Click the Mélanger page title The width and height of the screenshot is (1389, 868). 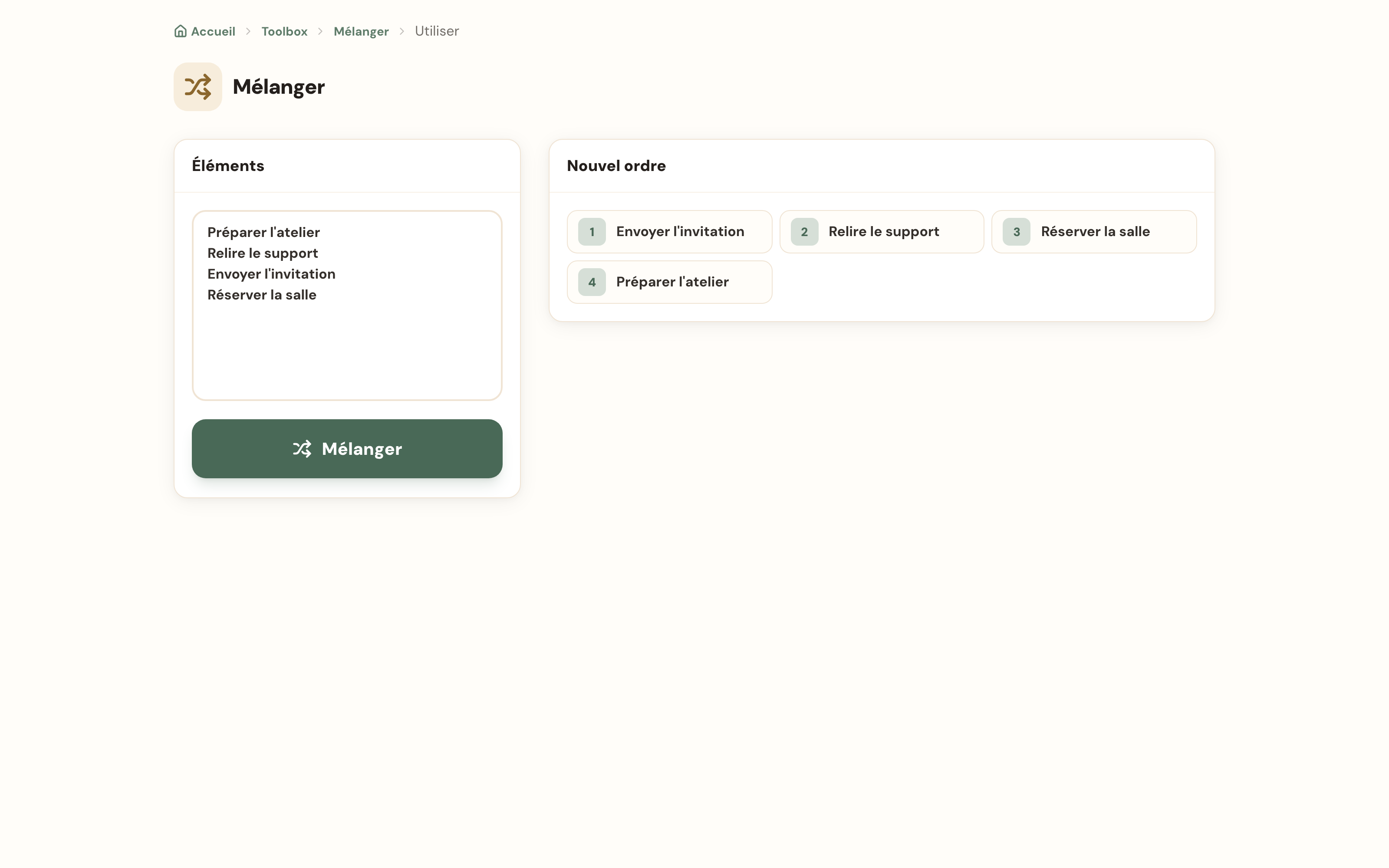click(x=279, y=87)
